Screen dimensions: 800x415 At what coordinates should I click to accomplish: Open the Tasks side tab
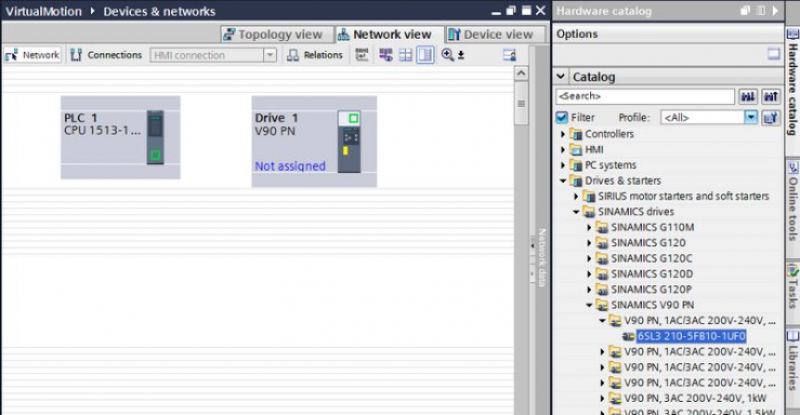pos(792,286)
